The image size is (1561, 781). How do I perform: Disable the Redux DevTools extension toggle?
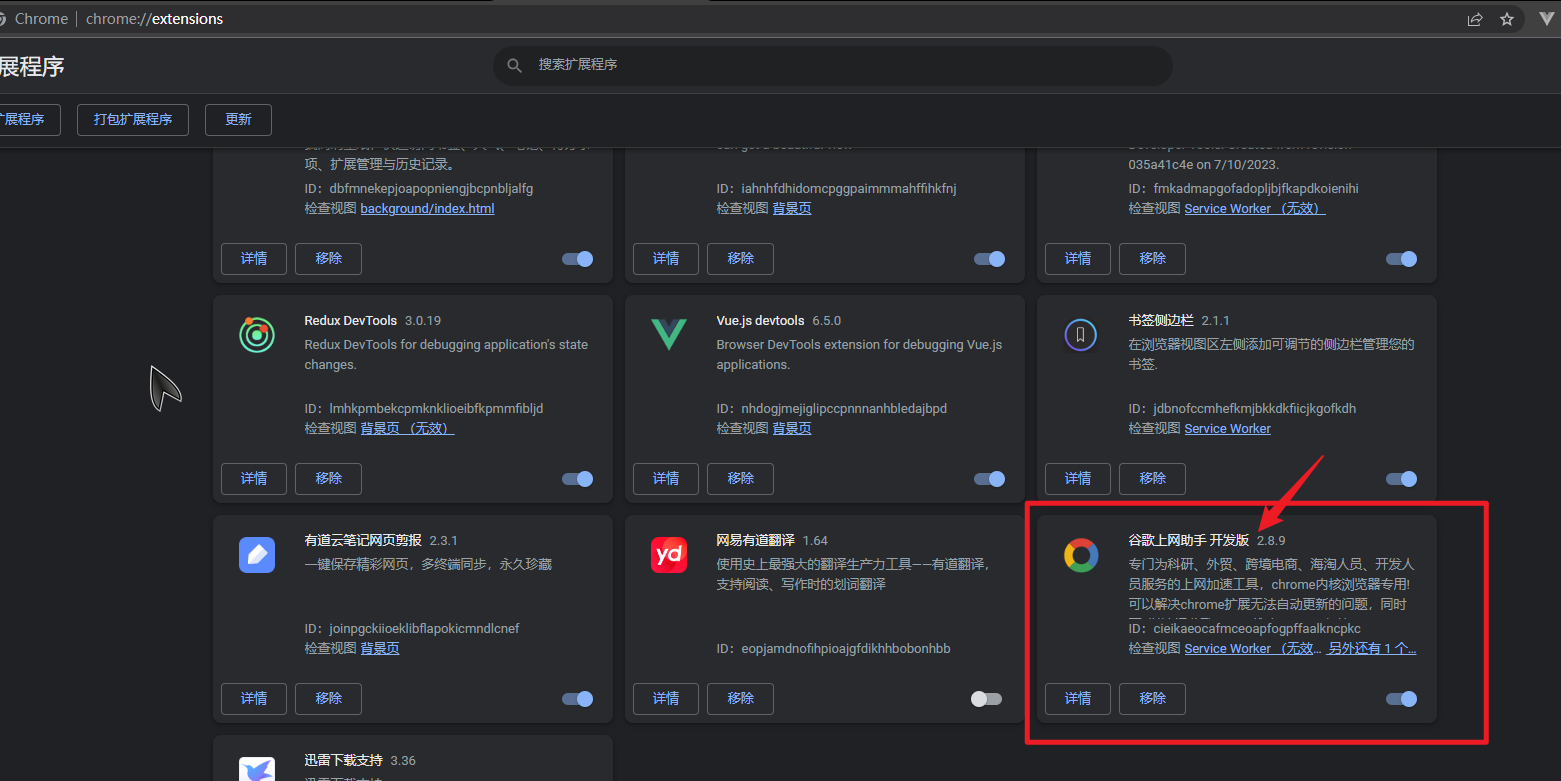[x=578, y=479]
